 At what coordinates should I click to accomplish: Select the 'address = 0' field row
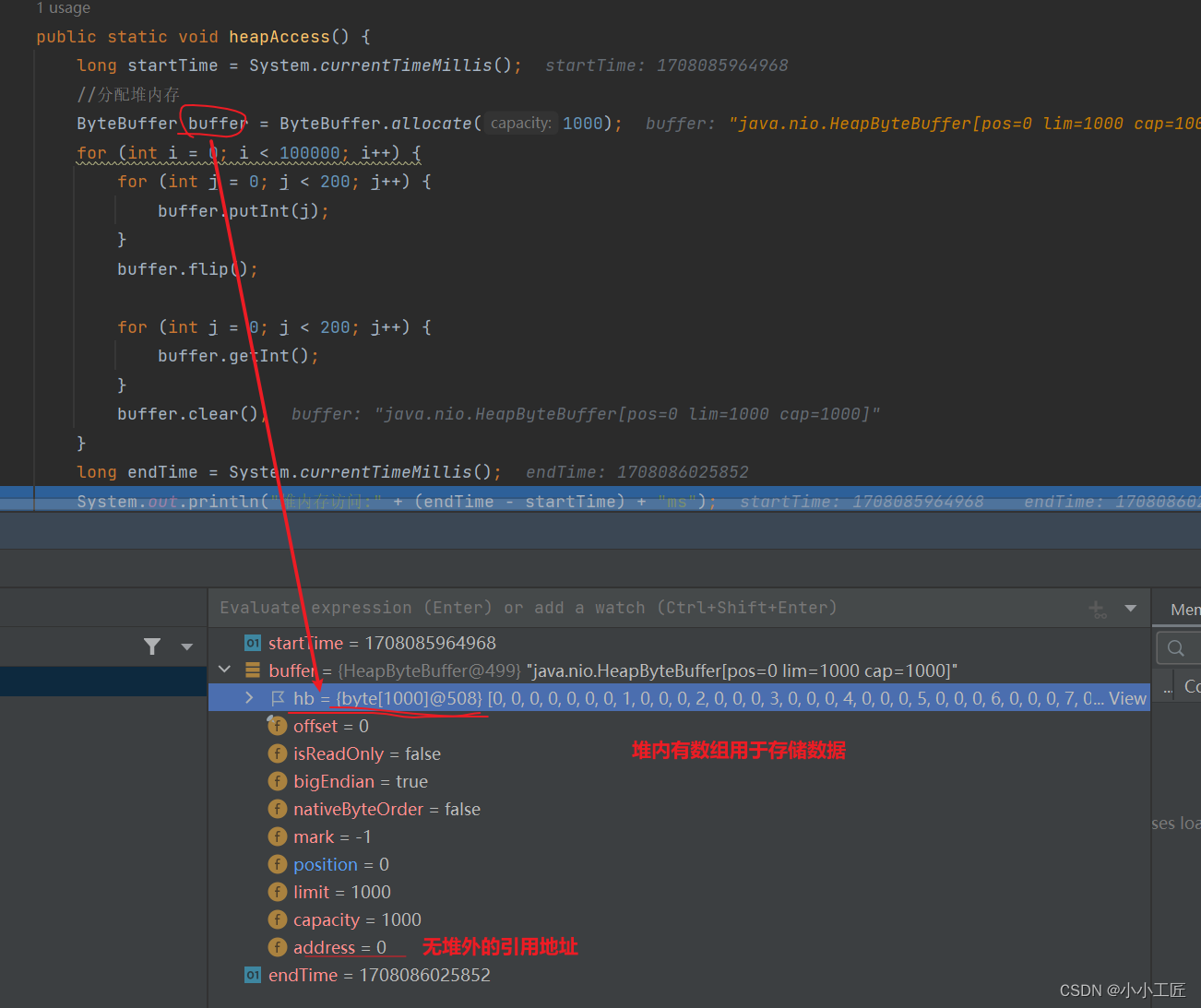[x=679, y=947]
